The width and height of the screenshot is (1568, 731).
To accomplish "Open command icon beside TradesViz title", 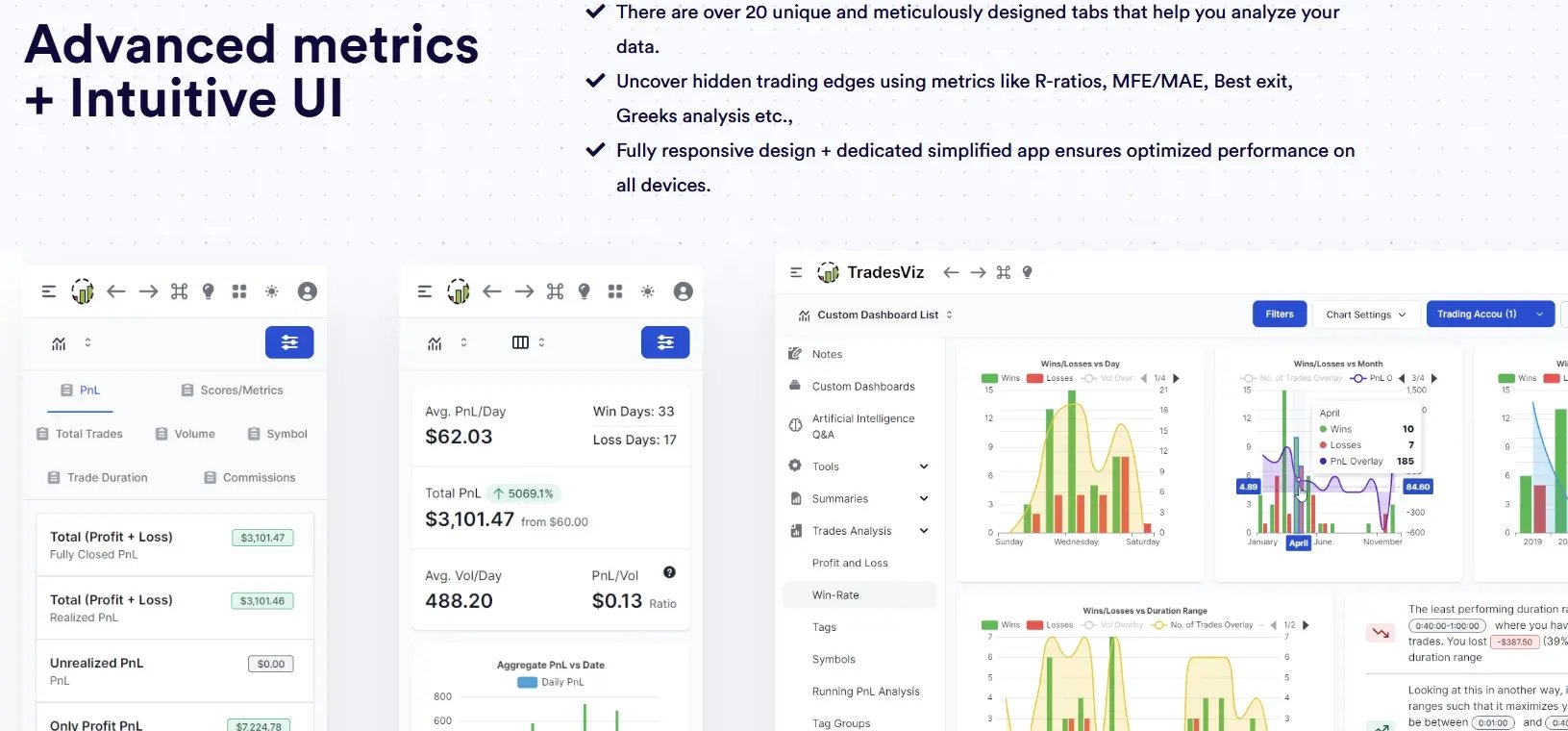I will click(x=1004, y=272).
